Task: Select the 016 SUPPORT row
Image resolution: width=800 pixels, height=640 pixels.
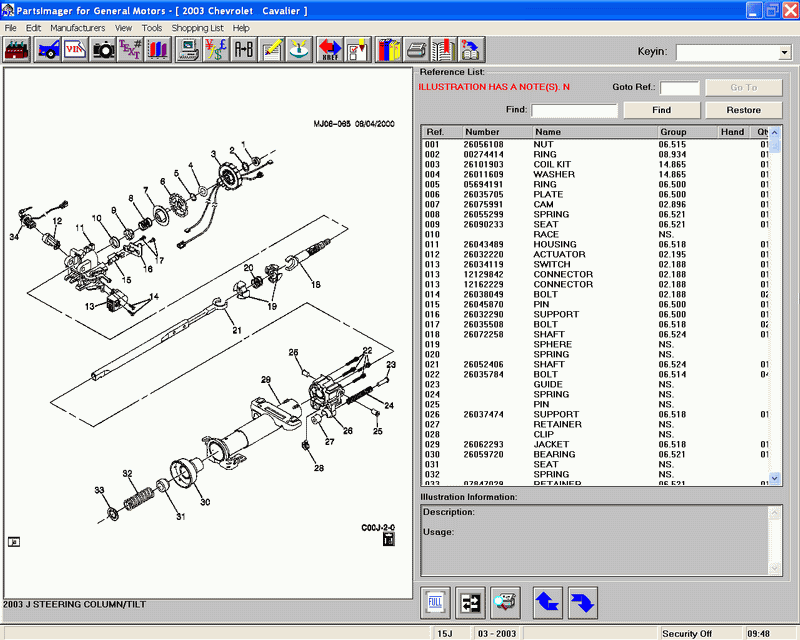Action: pyautogui.click(x=595, y=314)
